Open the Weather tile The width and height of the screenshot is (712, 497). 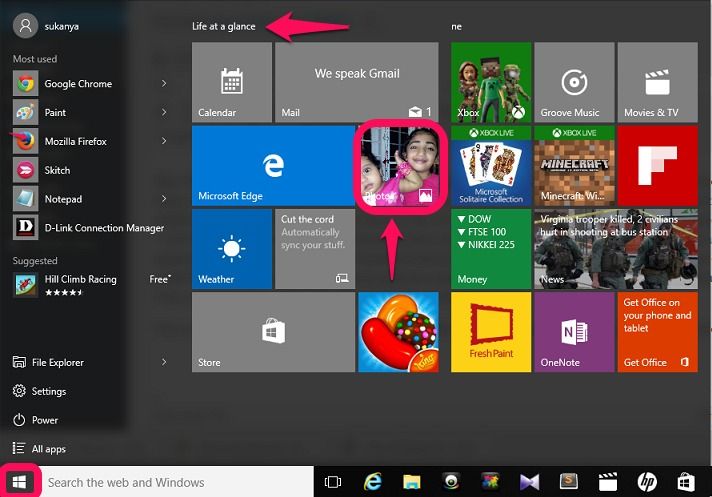click(x=232, y=249)
